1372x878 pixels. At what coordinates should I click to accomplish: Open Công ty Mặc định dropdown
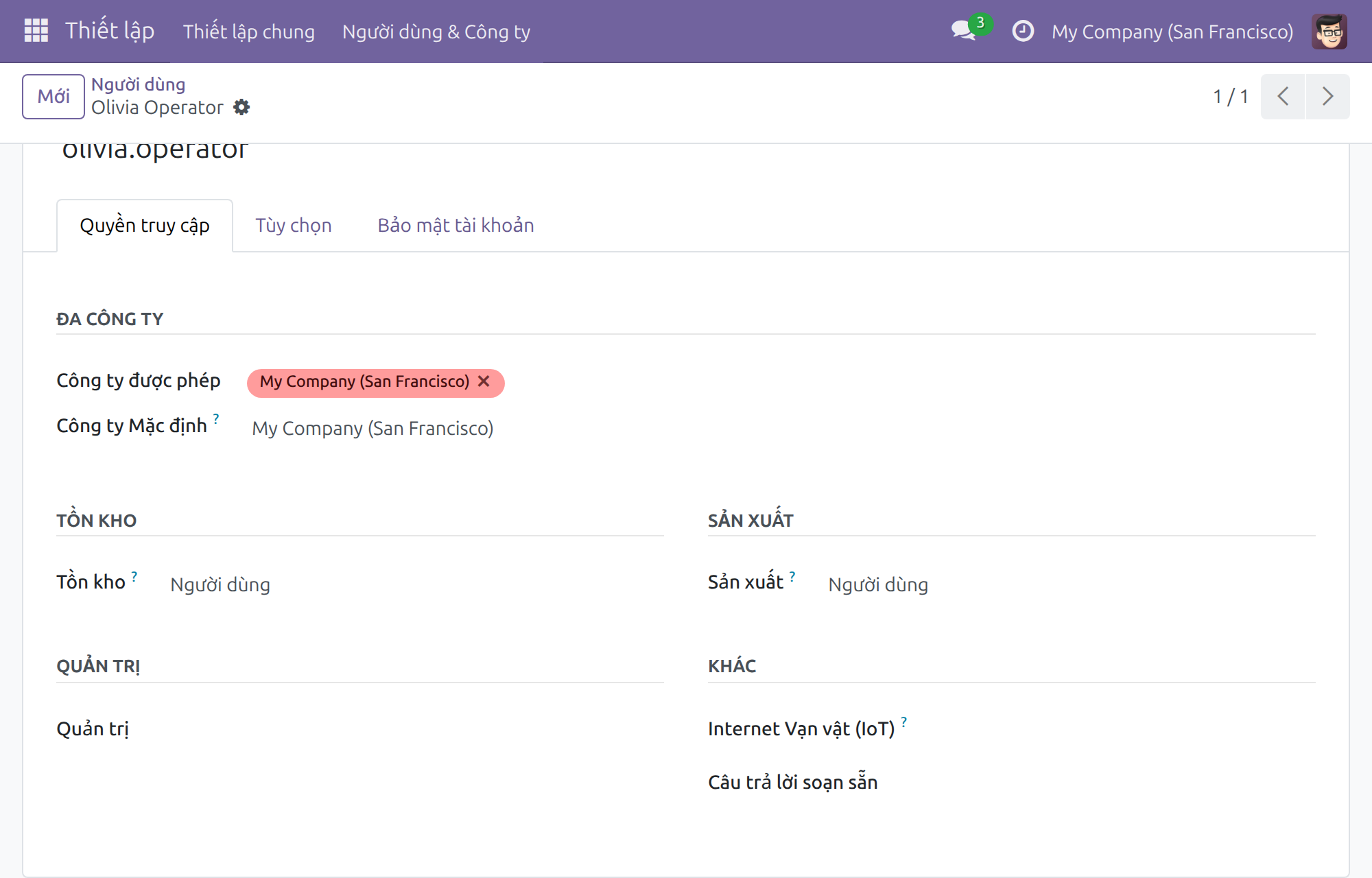pyautogui.click(x=782, y=428)
